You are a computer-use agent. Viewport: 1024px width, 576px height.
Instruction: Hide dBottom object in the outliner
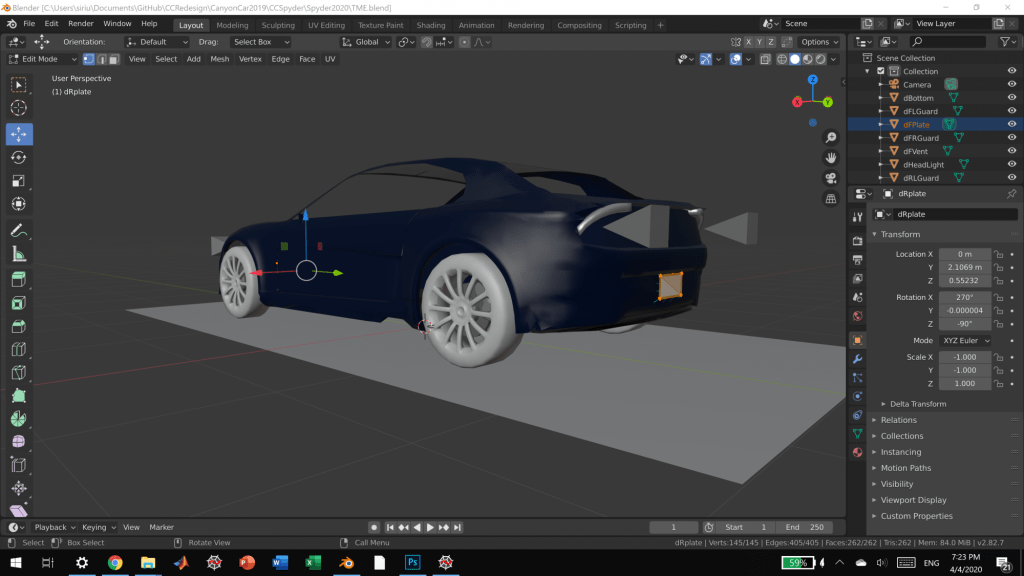click(1012, 98)
